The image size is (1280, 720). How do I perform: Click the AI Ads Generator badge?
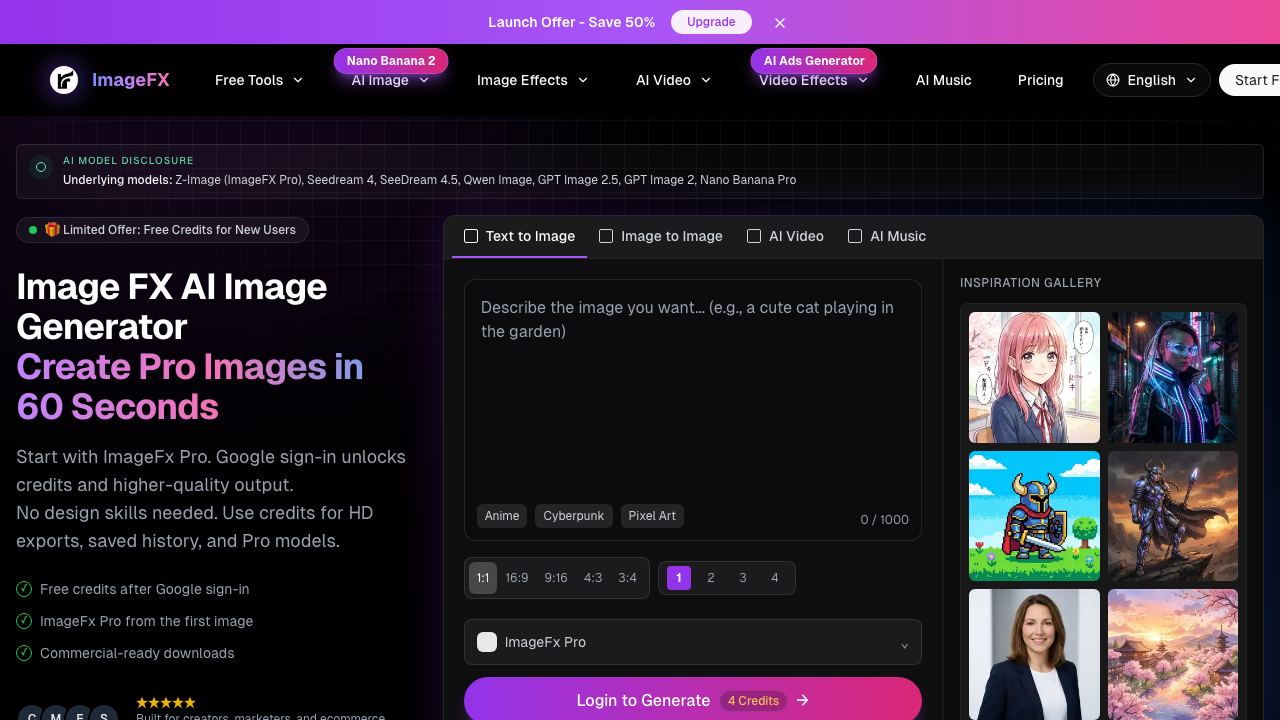pos(814,61)
